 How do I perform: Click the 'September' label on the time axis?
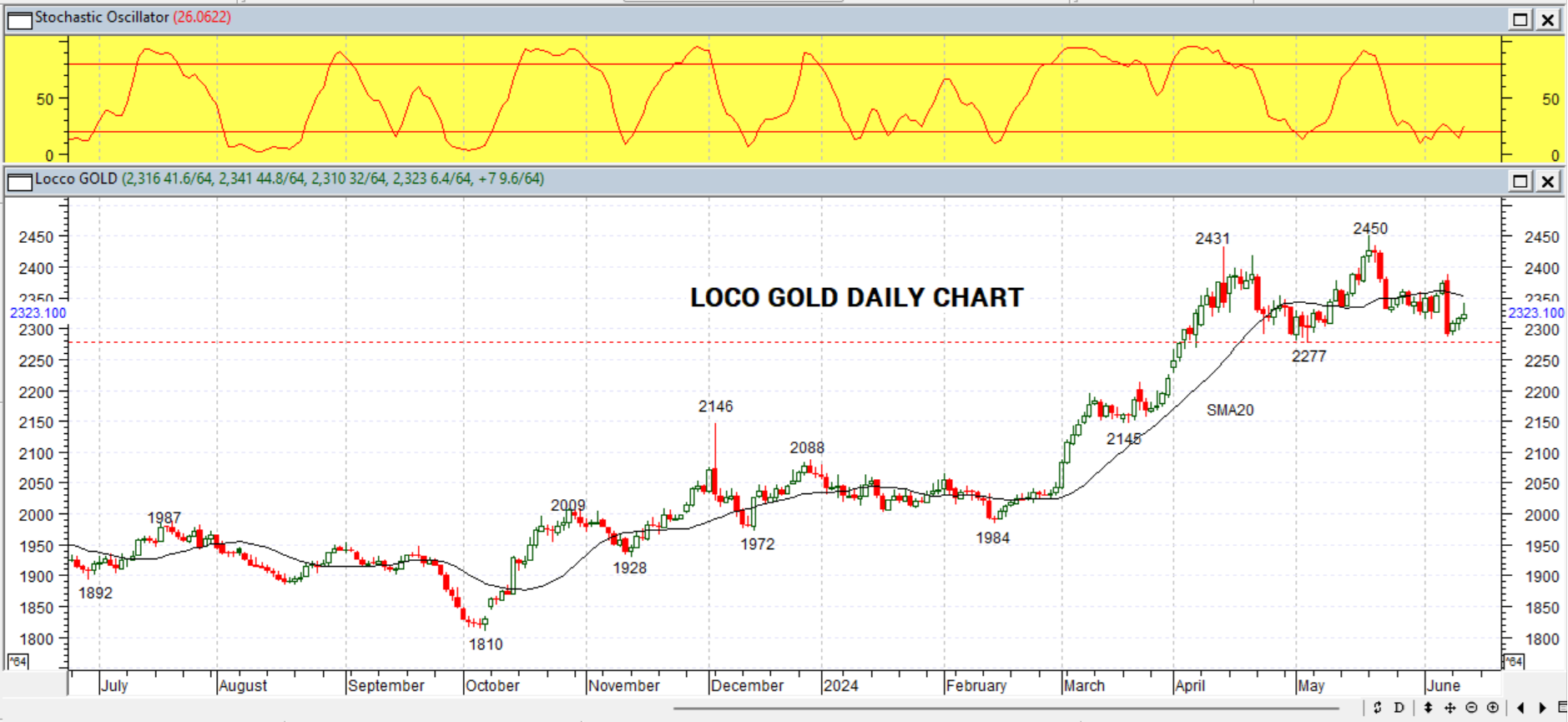386,685
